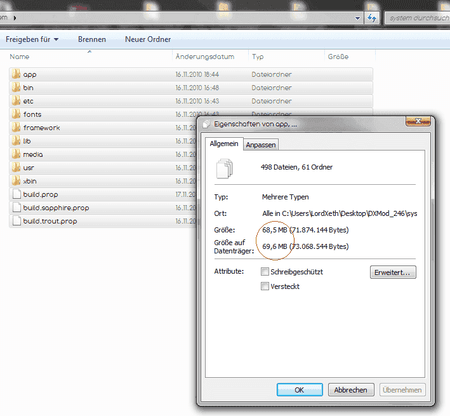
Task: Click the build.trout.prop file icon
Action: (x=16, y=221)
